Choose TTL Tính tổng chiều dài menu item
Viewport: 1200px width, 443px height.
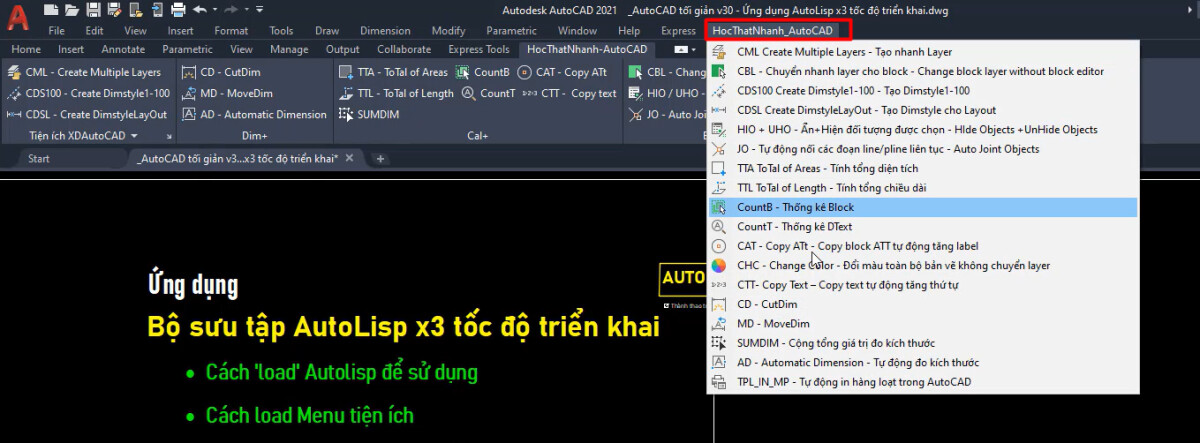pos(923,187)
